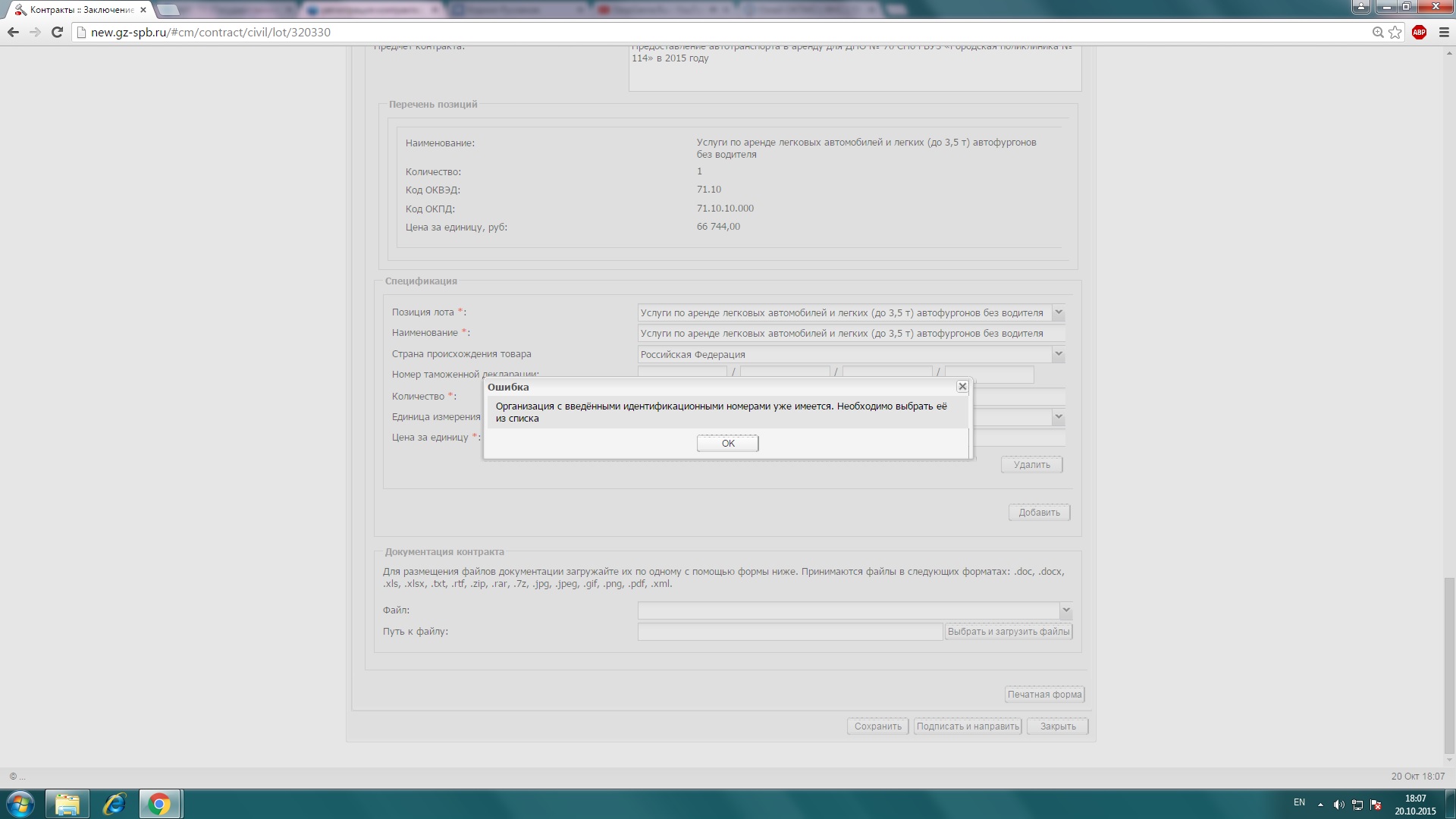Click the browser back arrow
Screen dimensions: 1456x819
tap(13, 32)
